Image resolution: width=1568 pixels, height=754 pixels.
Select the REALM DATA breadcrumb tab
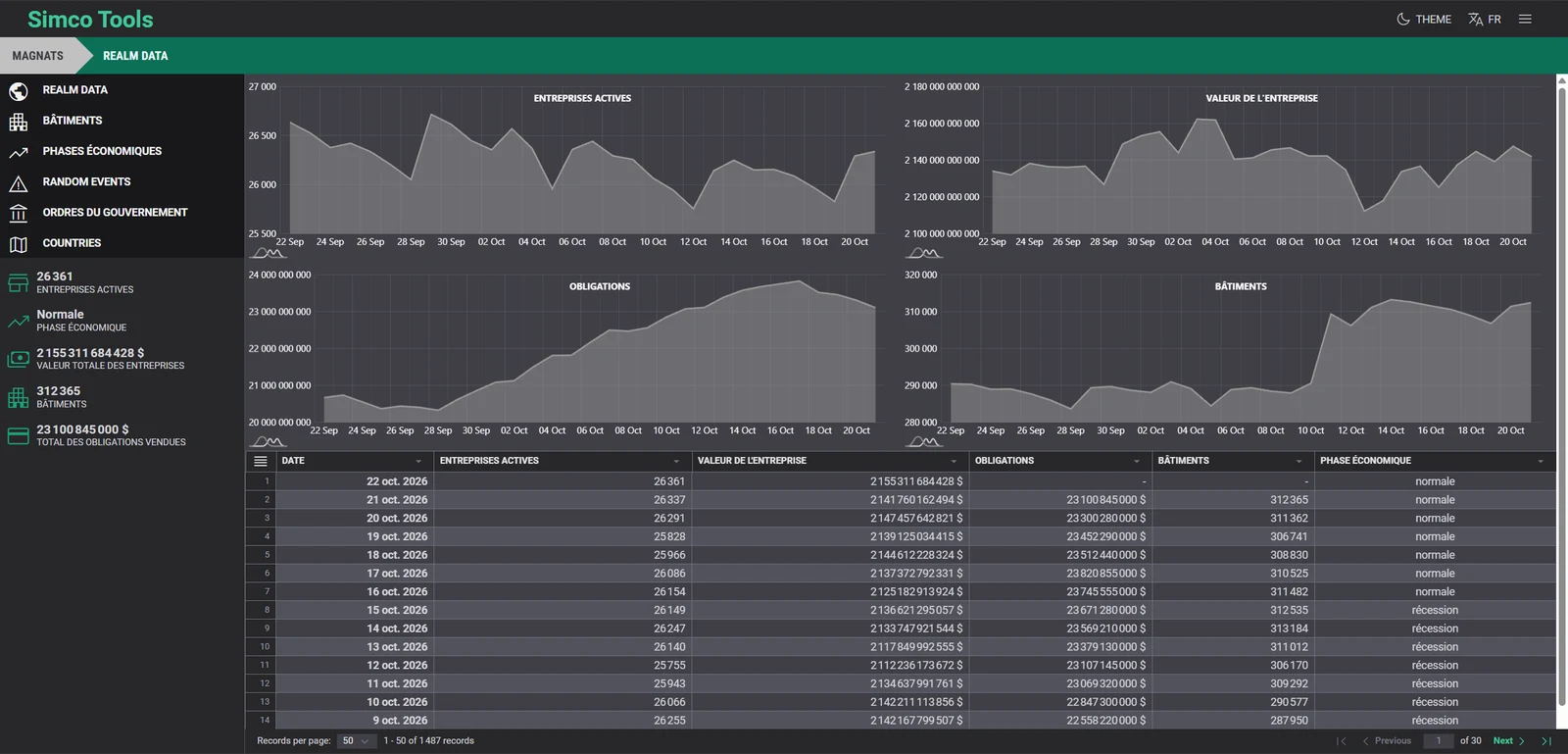(x=135, y=56)
